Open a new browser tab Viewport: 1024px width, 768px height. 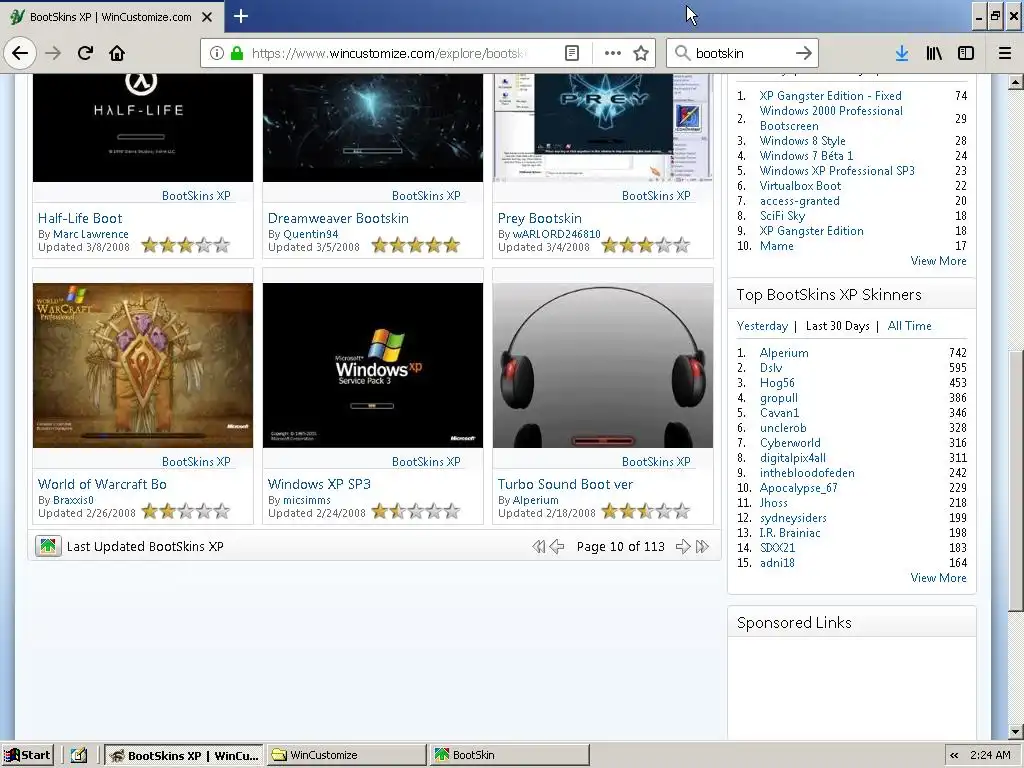pyautogui.click(x=240, y=16)
